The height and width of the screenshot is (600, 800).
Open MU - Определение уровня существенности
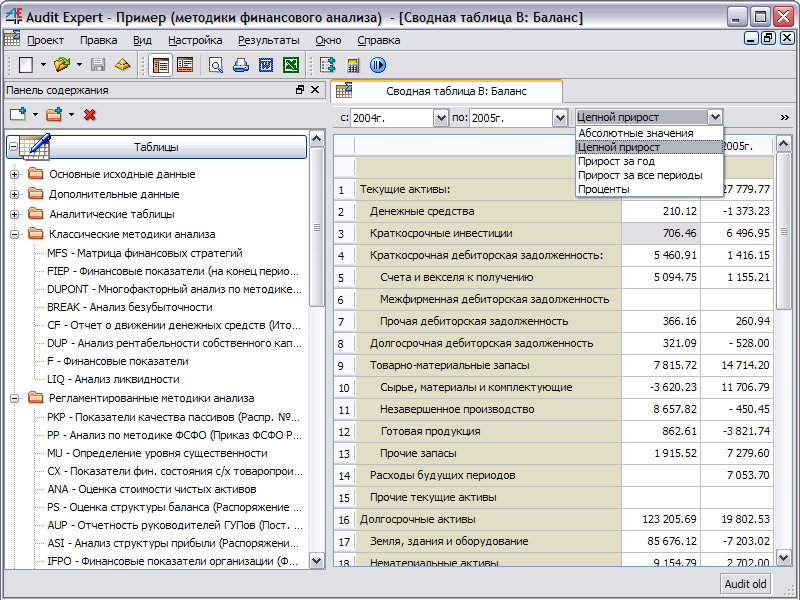(157, 453)
